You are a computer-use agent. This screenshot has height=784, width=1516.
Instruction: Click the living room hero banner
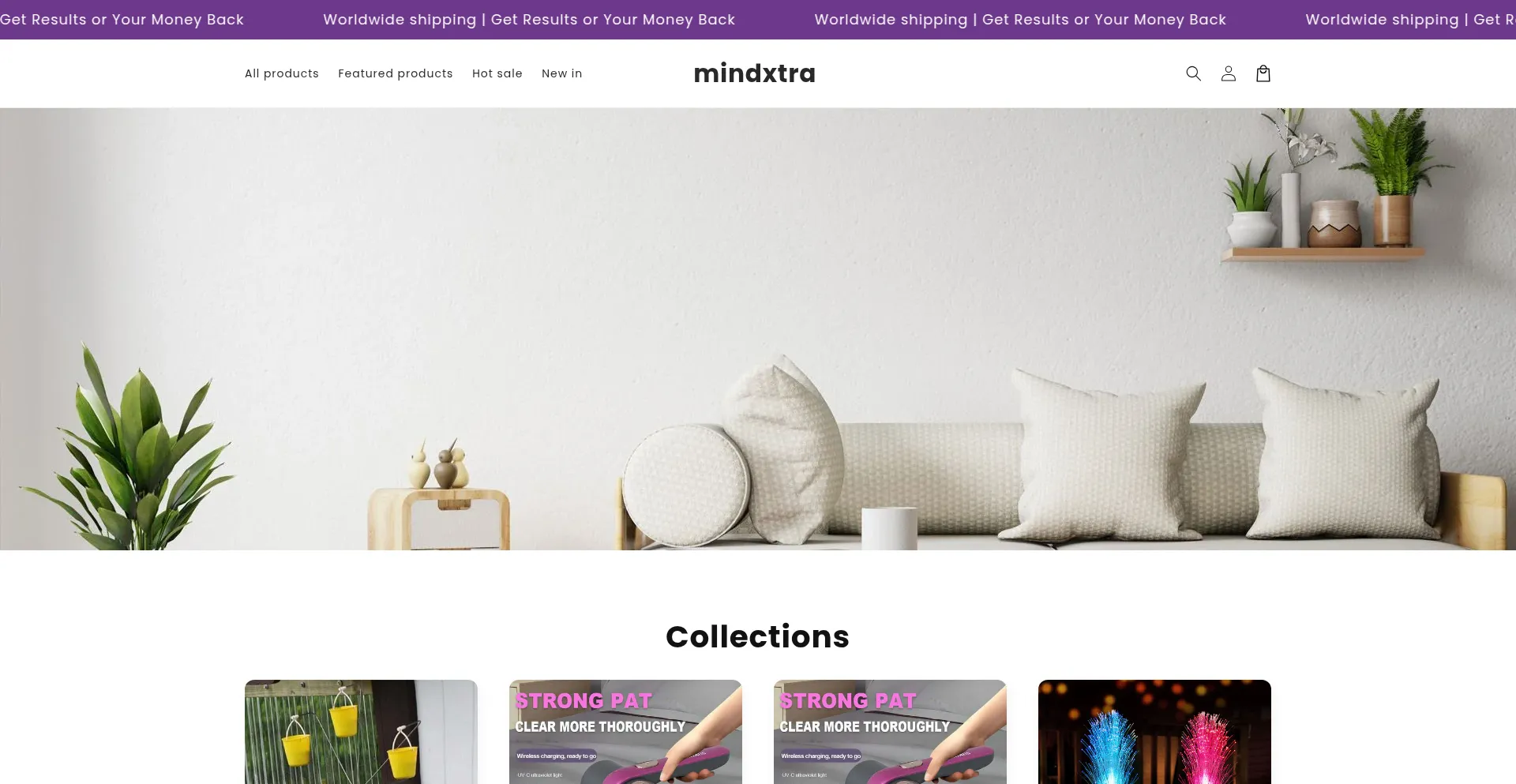758,329
